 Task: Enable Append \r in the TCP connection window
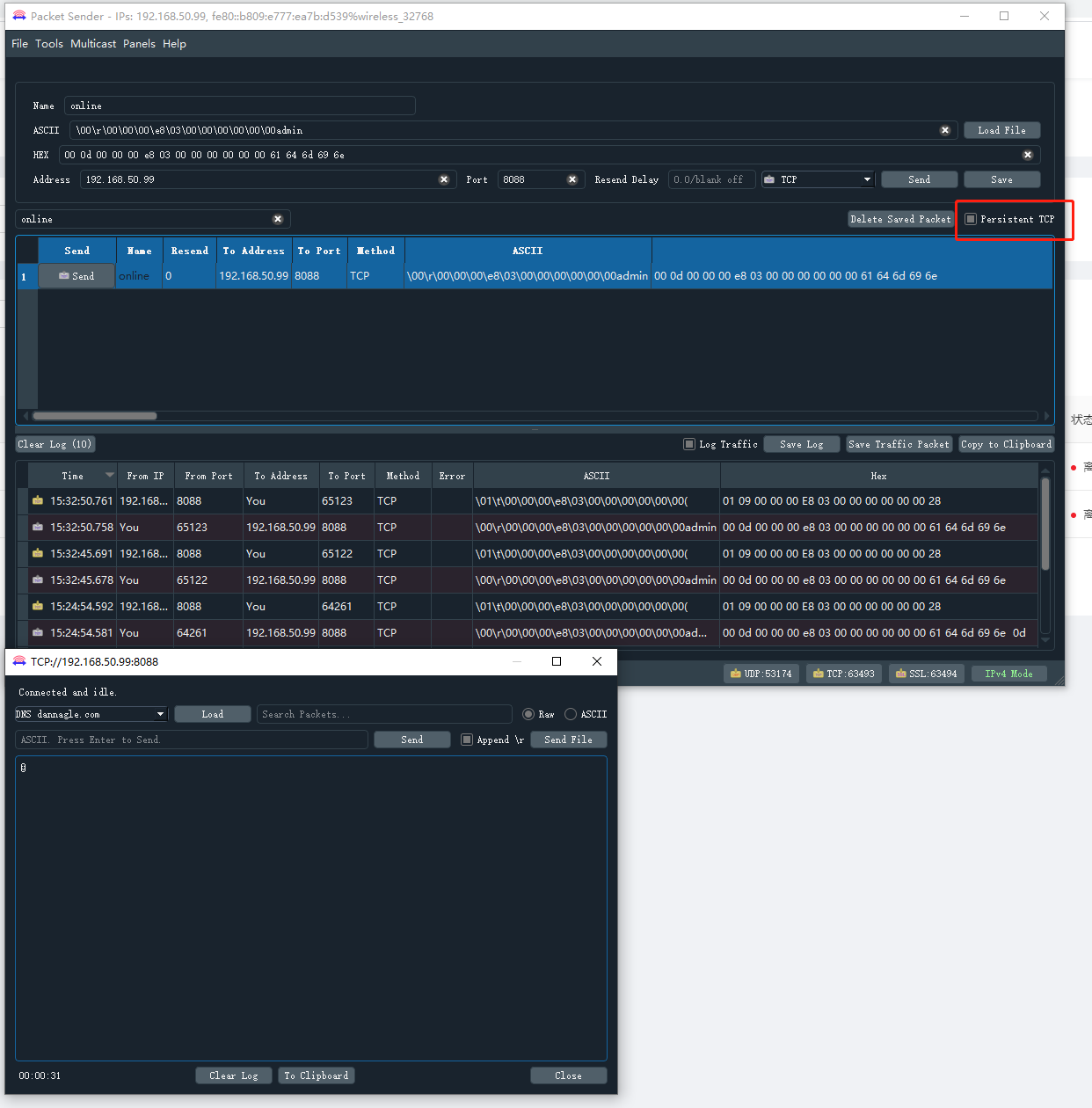pos(467,740)
